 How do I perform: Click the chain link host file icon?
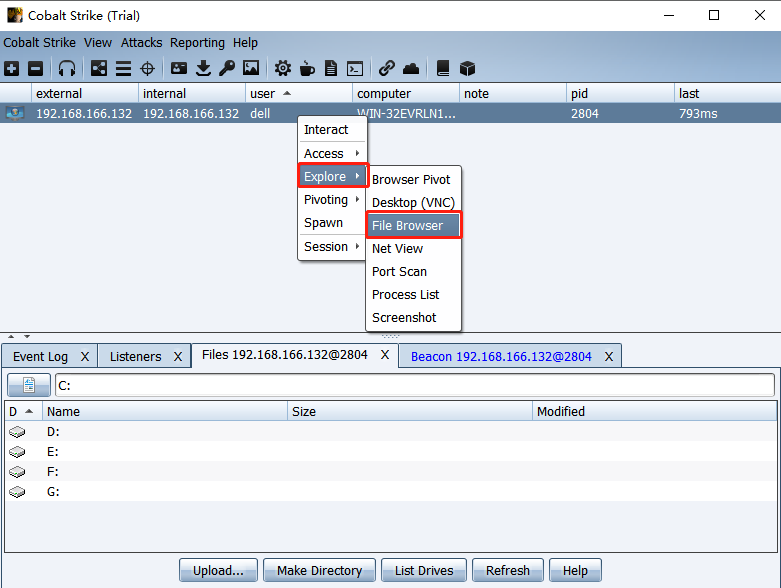(386, 68)
